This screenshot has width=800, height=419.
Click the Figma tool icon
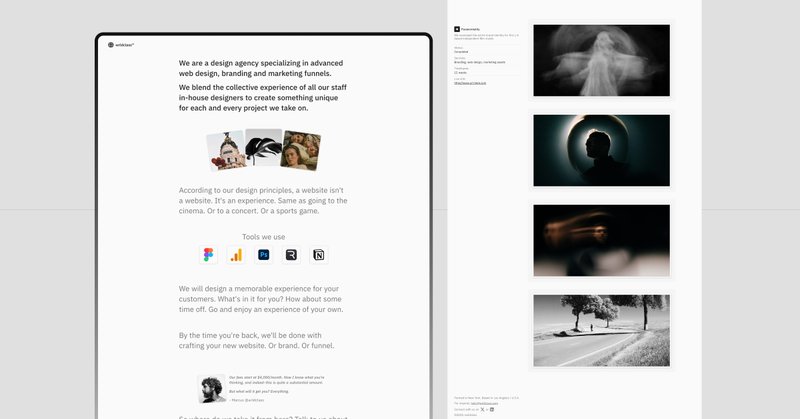pyautogui.click(x=208, y=255)
